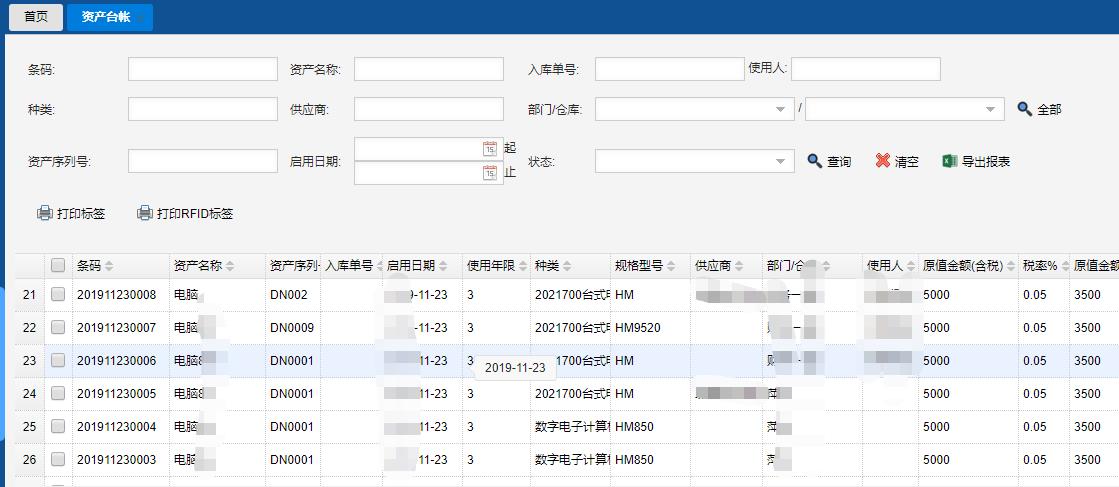Expand the first 部门/仓库 dropdown
Image resolution: width=1119 pixels, height=487 pixels.
[x=780, y=109]
